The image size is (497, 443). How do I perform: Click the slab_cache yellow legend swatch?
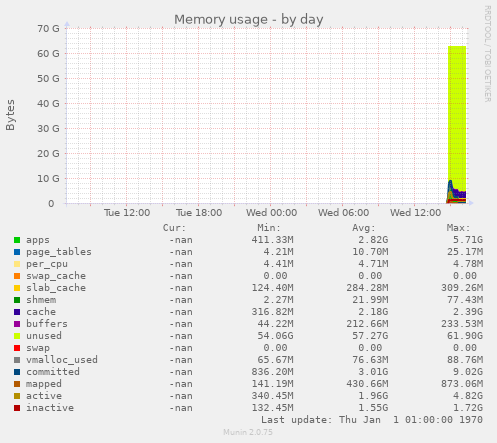[17, 288]
